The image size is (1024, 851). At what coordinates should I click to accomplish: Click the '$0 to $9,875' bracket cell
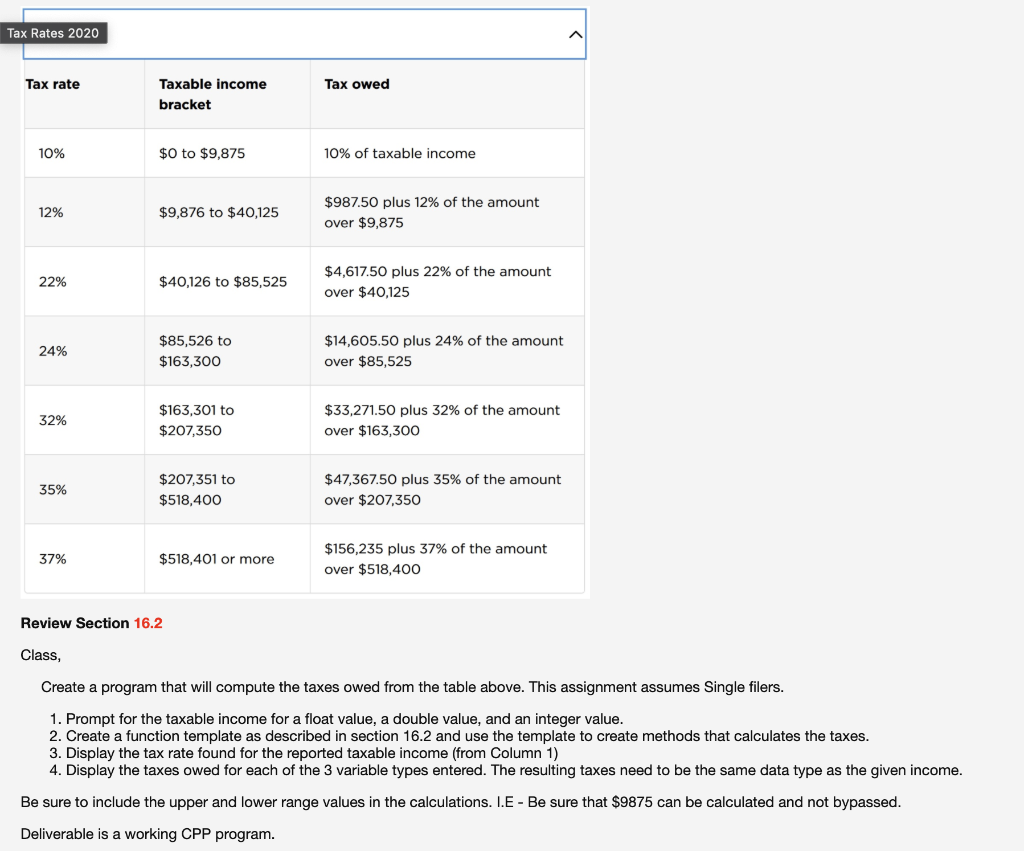pyautogui.click(x=227, y=153)
